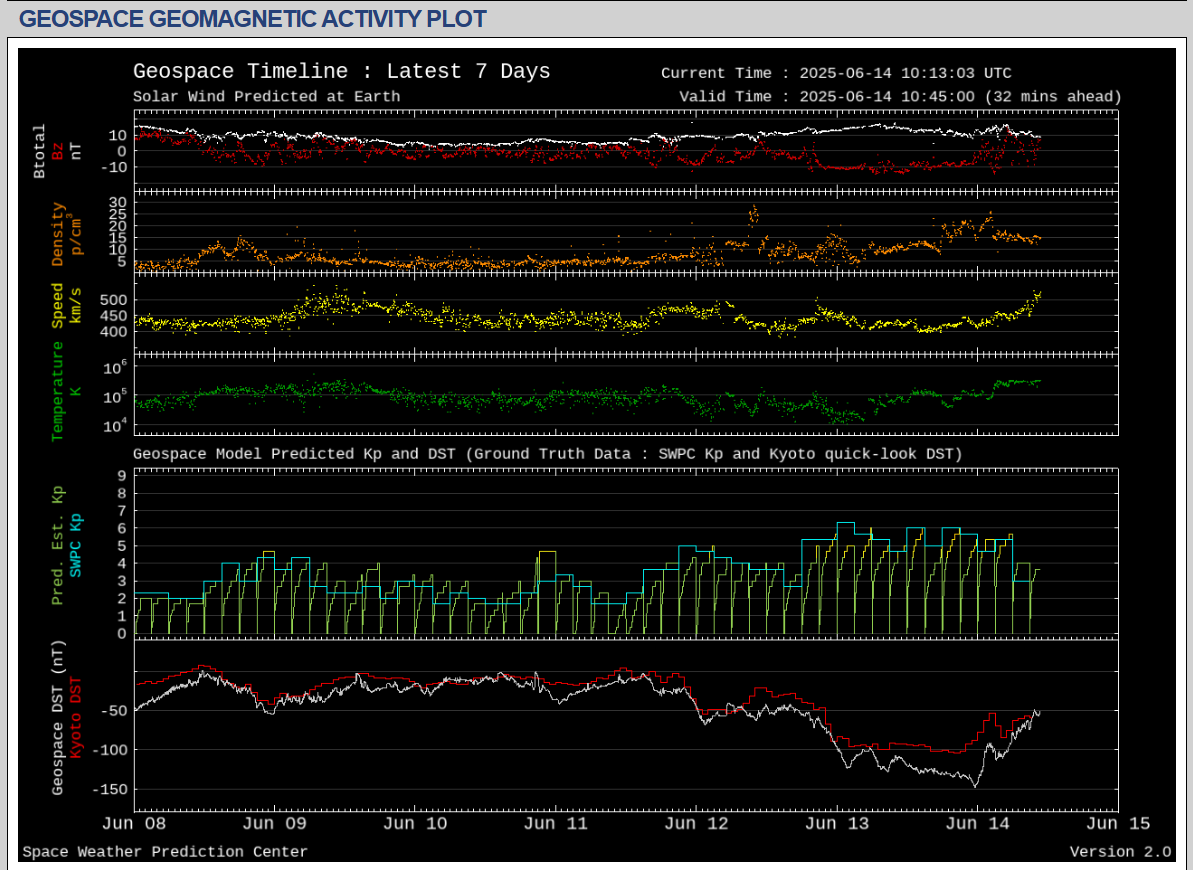Click the Version 2.0 label
This screenshot has height=870, width=1193.
(1120, 852)
